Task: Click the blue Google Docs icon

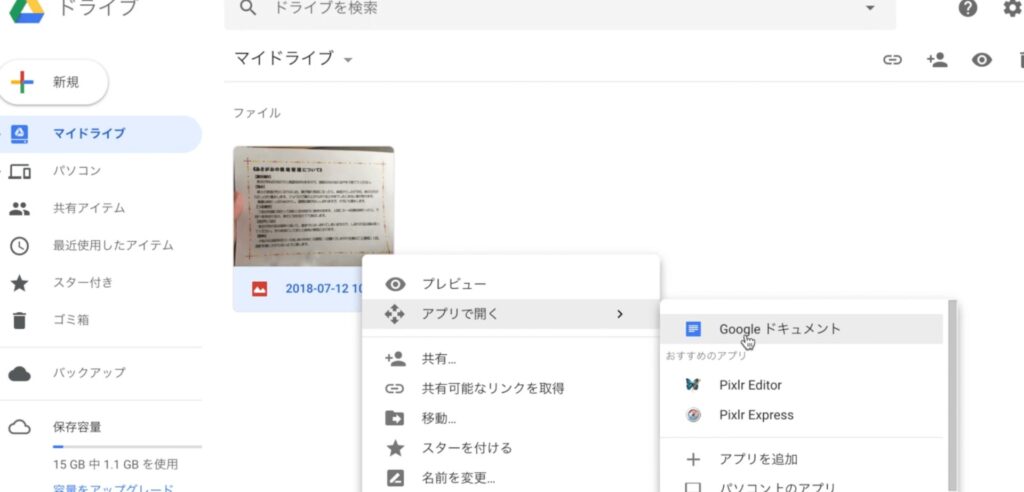Action: [694, 329]
